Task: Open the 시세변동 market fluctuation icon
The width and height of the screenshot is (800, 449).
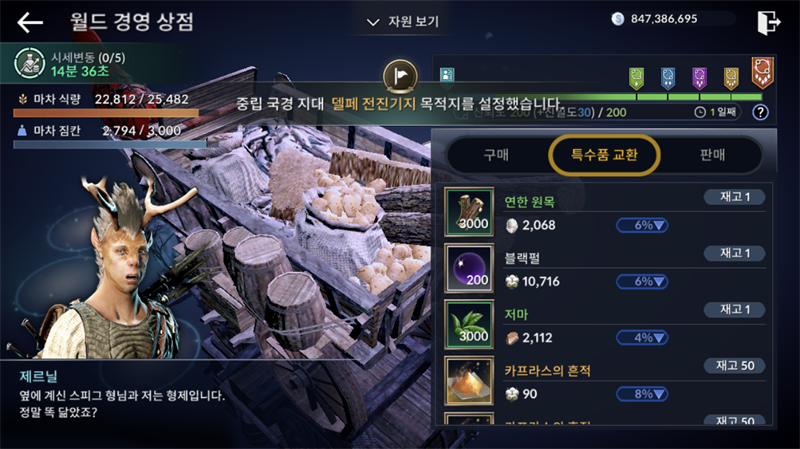Action: pos(30,63)
